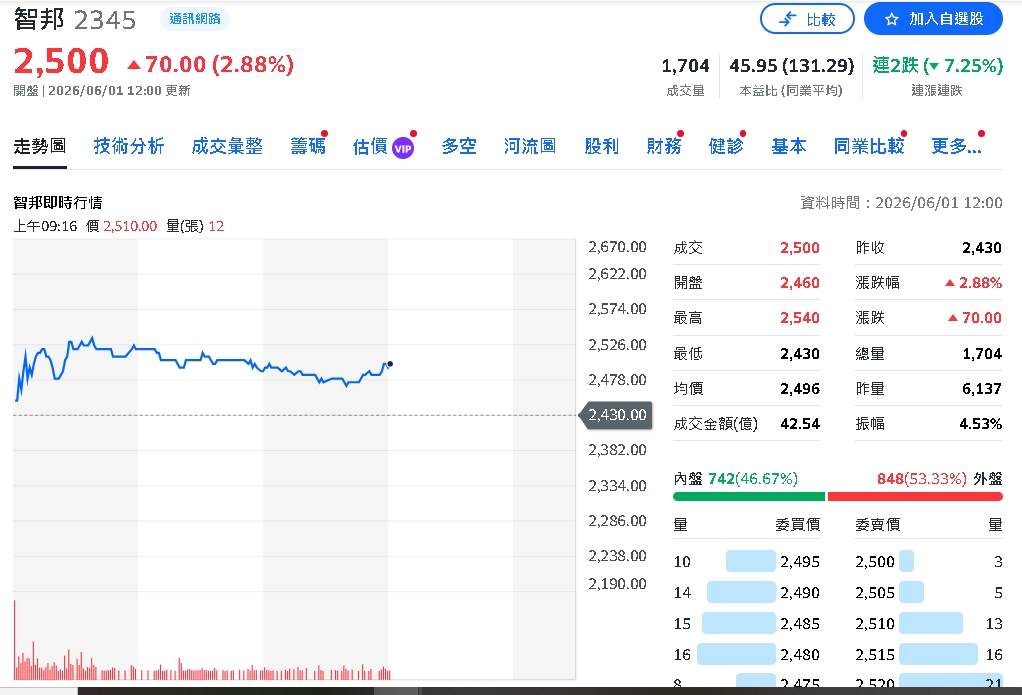Screen dimensions: 1022x695
Task: Click the bid bar beside 2,495
Action: 751,561
